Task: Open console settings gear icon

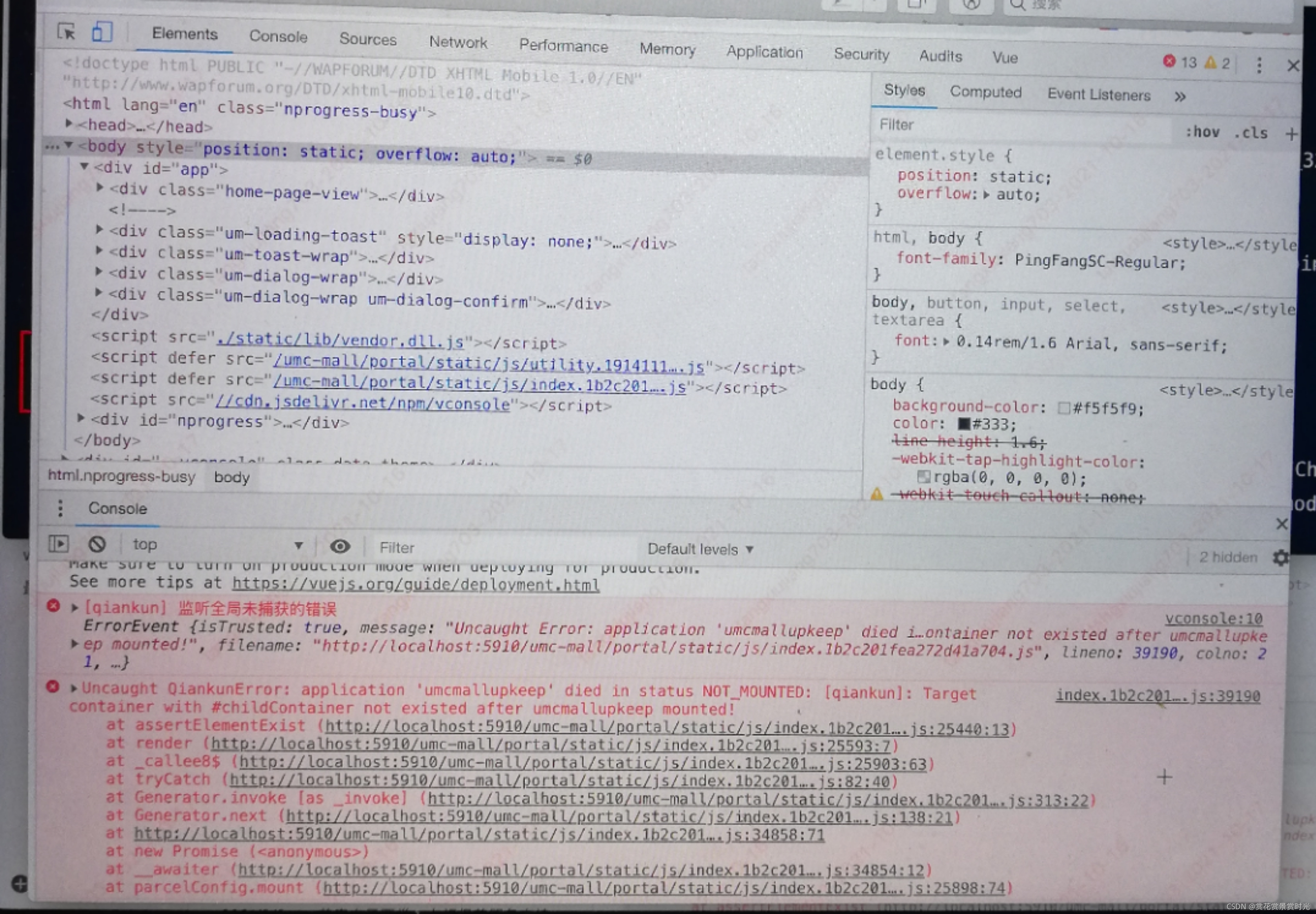Action: tap(1280, 557)
